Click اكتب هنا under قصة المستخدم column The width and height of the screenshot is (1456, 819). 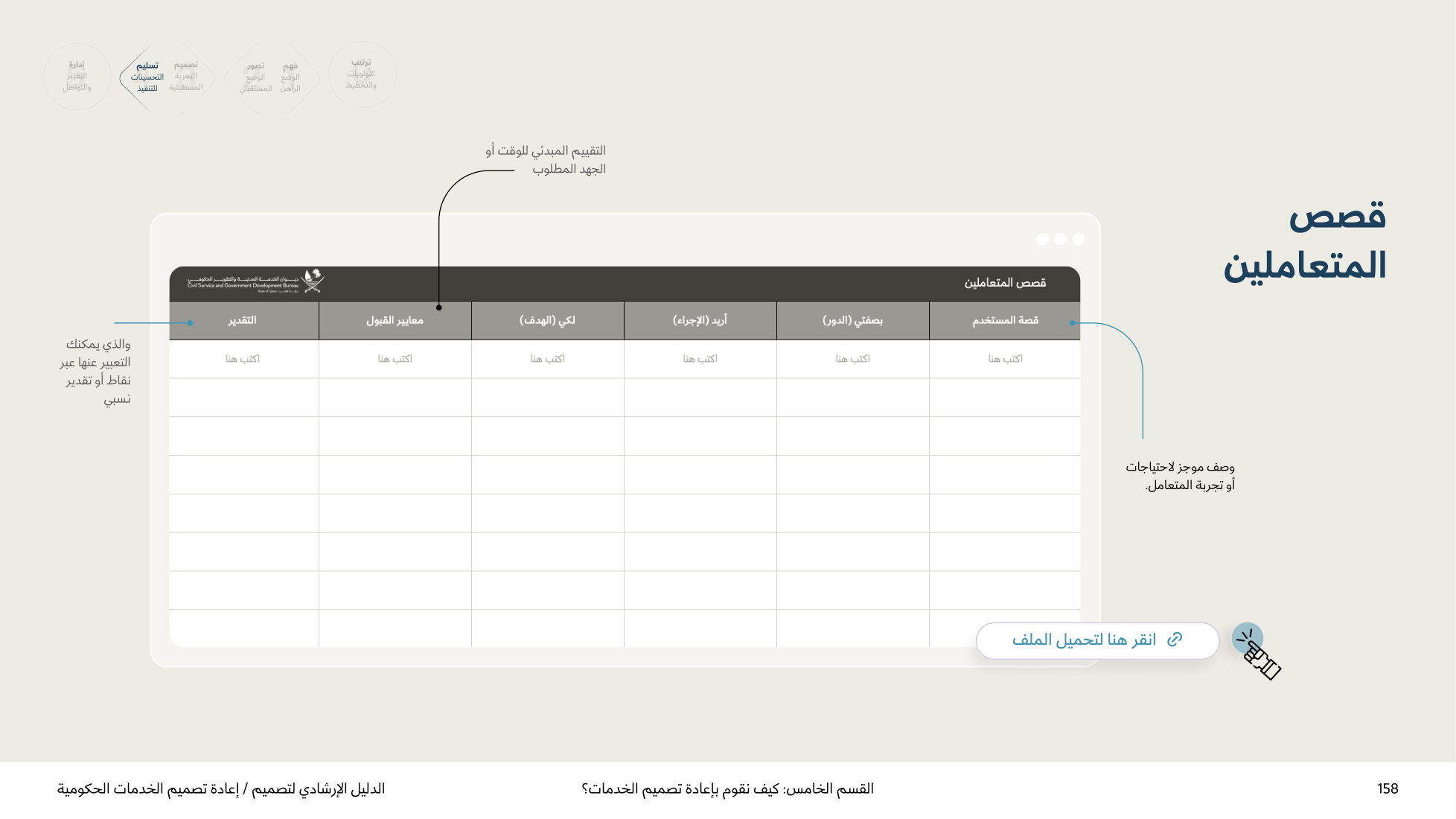click(x=1005, y=359)
